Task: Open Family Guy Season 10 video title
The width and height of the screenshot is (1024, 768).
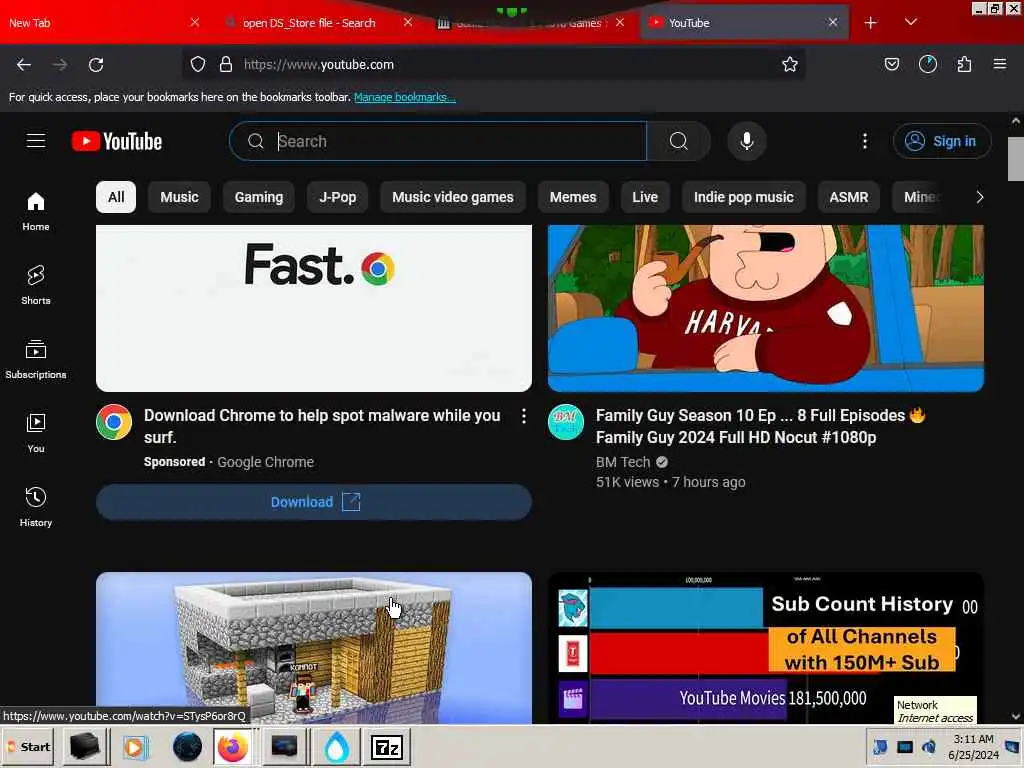Action: [761, 426]
